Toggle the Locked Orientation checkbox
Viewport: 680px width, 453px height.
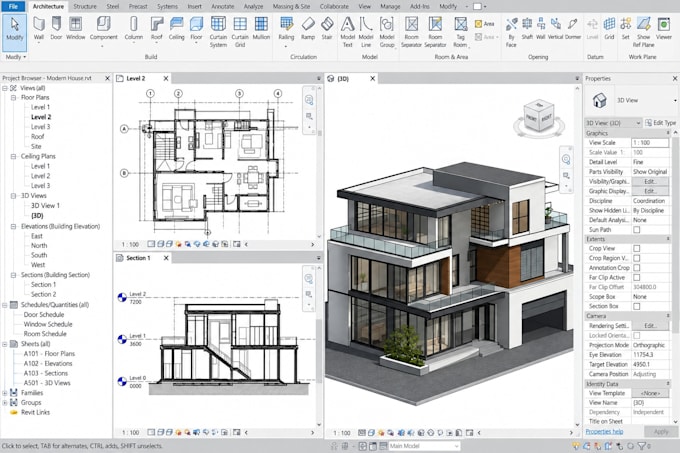coord(637,336)
